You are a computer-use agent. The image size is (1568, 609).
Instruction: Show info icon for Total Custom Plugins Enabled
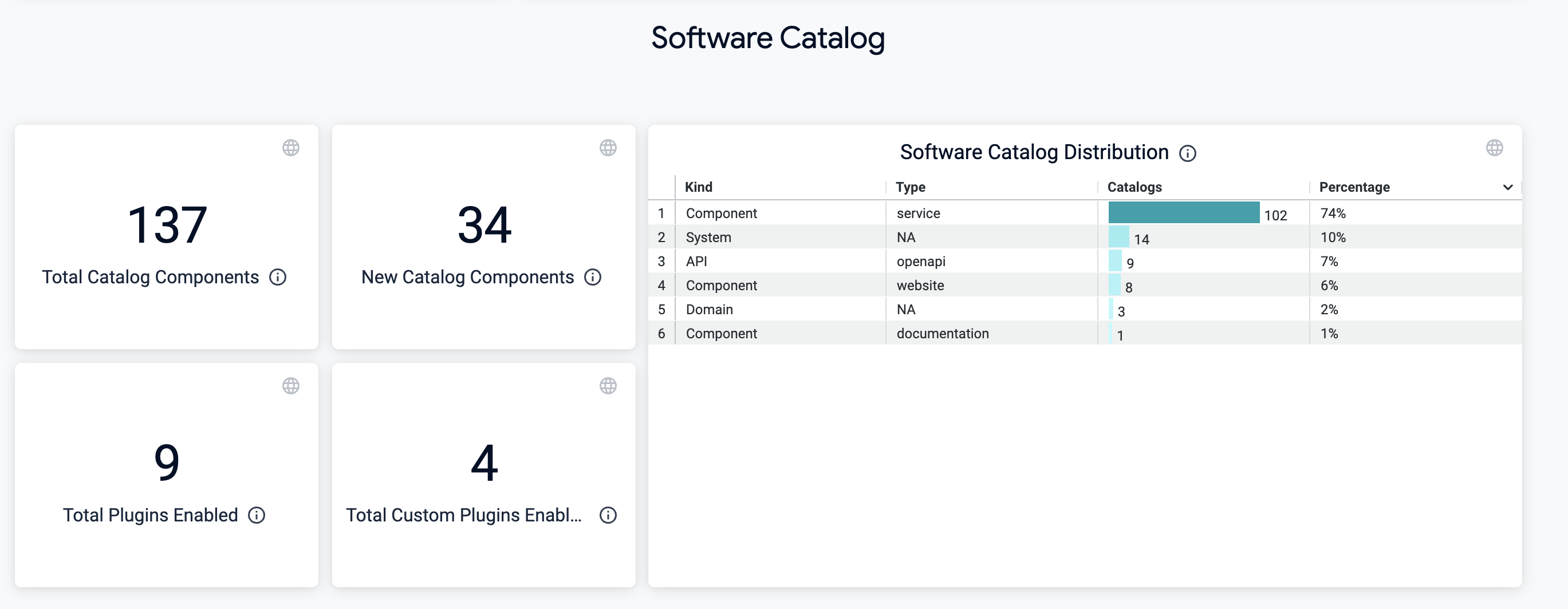[608, 515]
